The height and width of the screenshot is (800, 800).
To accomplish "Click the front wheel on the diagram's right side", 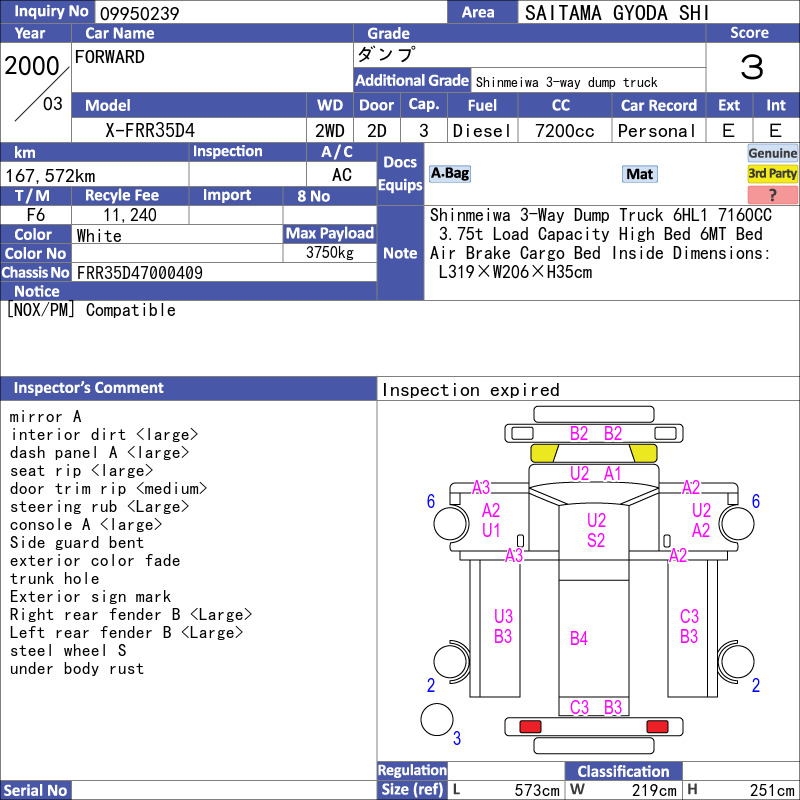I will coord(737,523).
